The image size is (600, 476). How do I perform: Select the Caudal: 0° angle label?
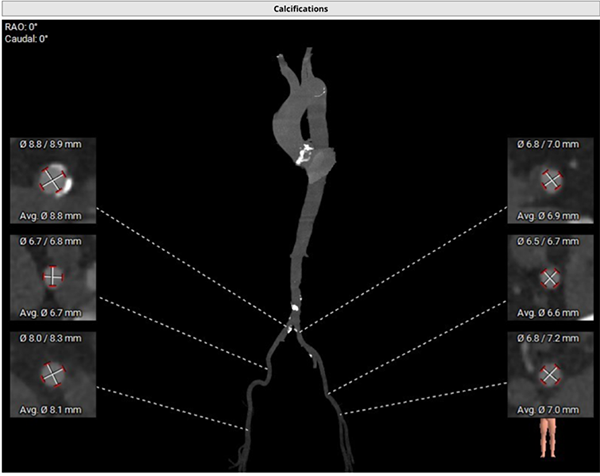26,39
